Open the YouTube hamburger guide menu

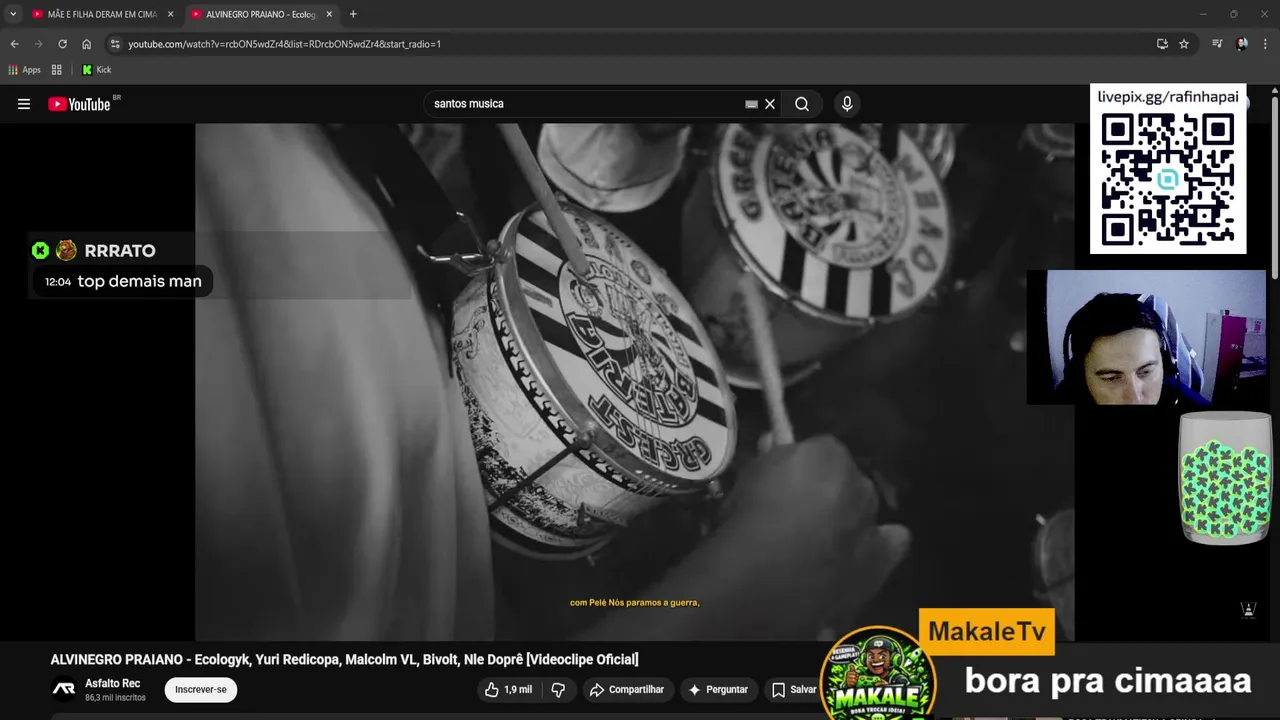tap(24, 104)
